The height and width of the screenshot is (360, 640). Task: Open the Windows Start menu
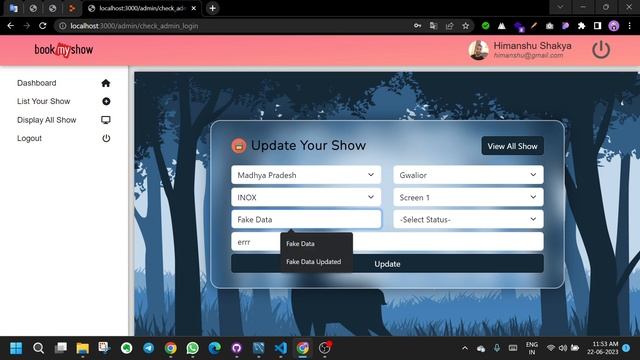16,348
